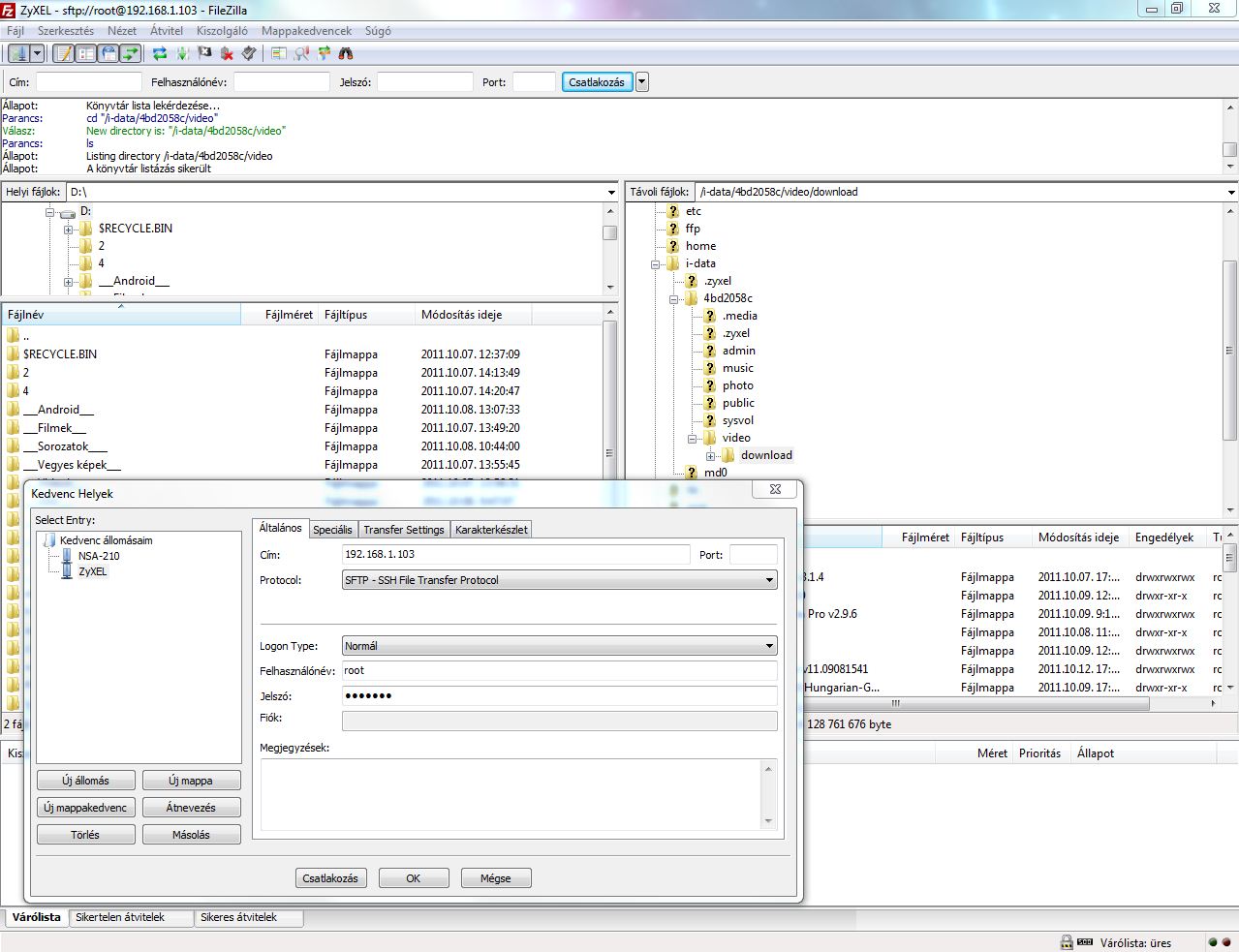The height and width of the screenshot is (952, 1239).
Task: Disconnect from the current server
Action: (x=227, y=54)
